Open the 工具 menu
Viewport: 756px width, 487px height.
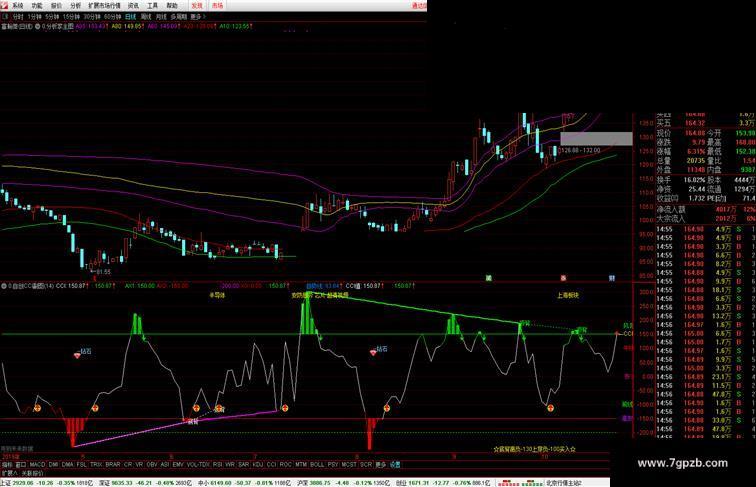(152, 6)
